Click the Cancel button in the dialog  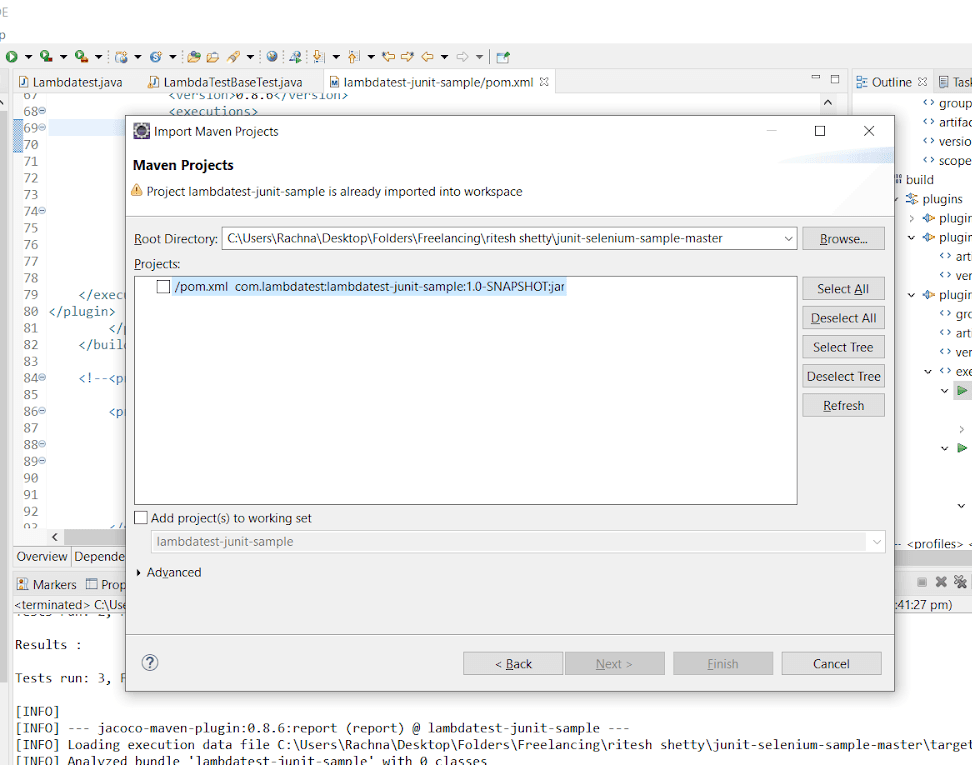click(x=831, y=664)
